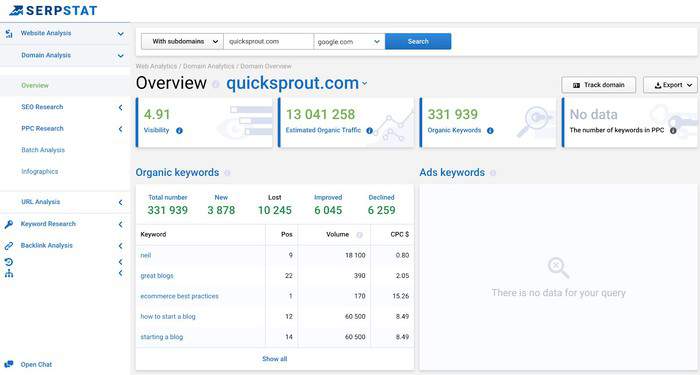Image resolution: width=700 pixels, height=375 pixels.
Task: Click the Estimated Organic Traffic info icon
Action: [369, 131]
